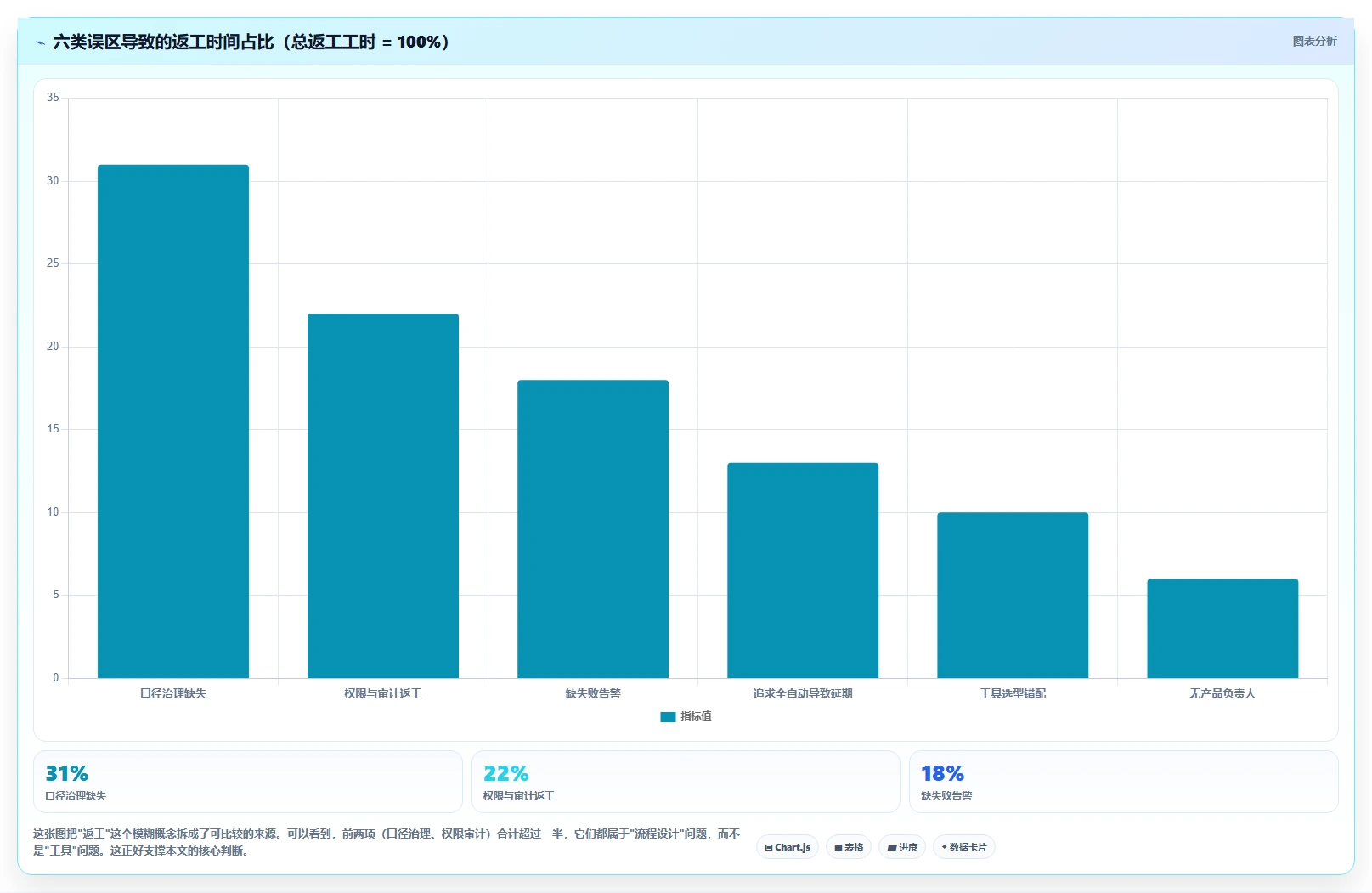Click the 缺失败告警 x-axis label

(593, 693)
